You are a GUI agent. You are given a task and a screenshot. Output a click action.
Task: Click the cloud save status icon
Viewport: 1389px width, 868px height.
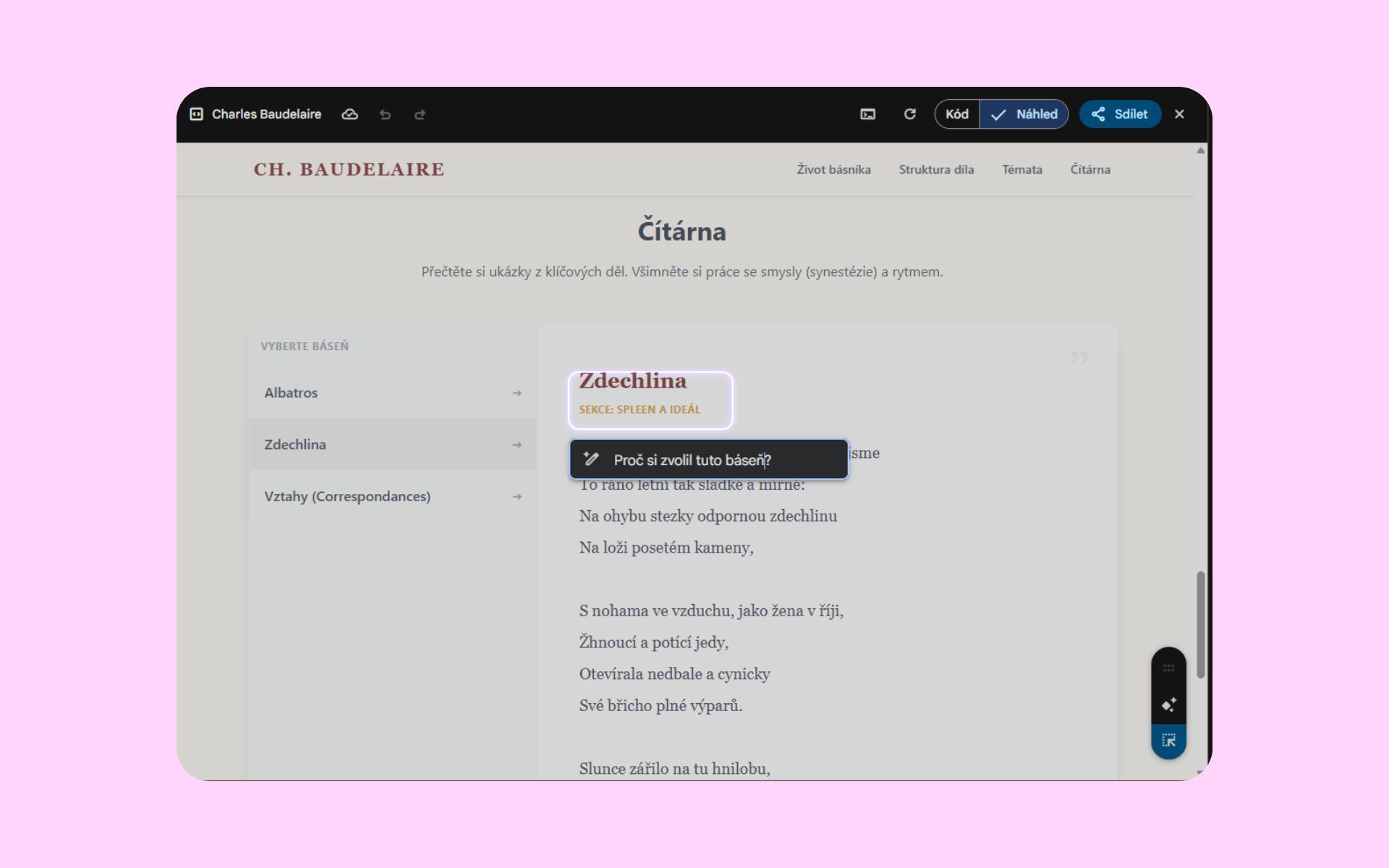pyautogui.click(x=349, y=114)
